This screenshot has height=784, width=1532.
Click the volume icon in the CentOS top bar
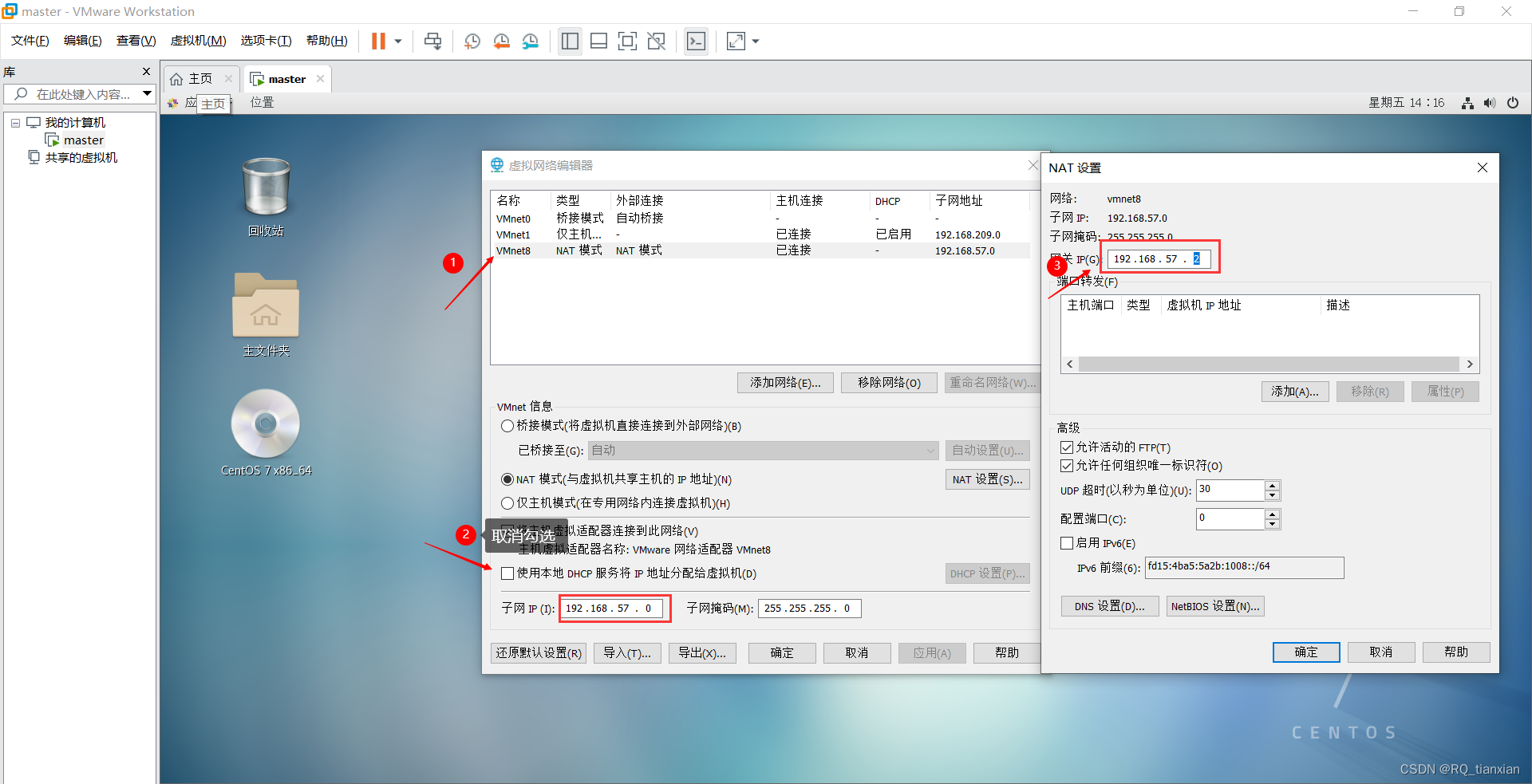click(1490, 103)
